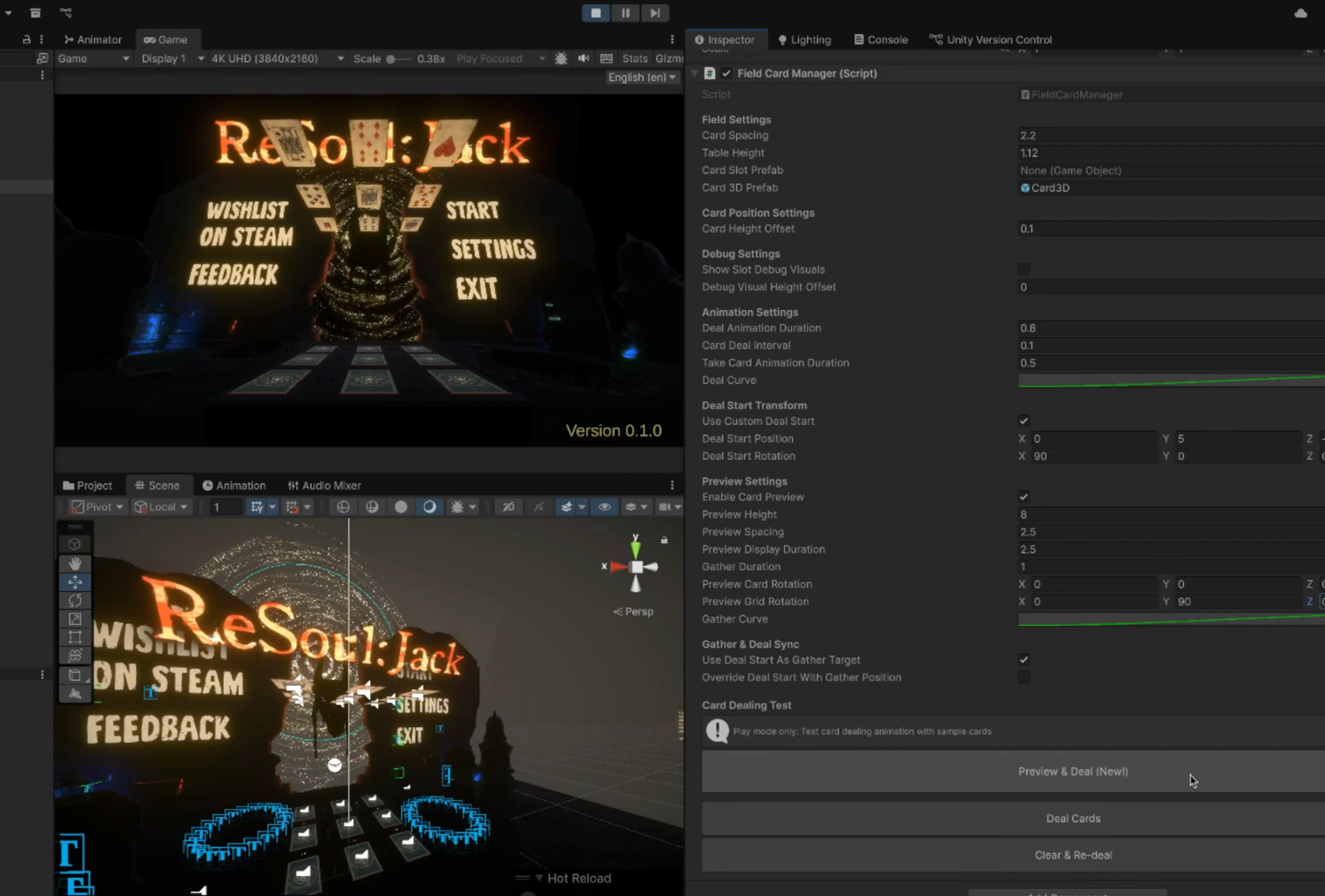Open the English (en) language dropdown
1325x896 pixels.
pos(642,77)
